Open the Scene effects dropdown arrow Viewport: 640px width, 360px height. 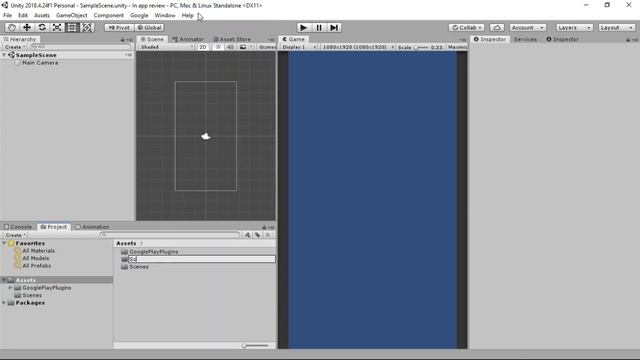[x=251, y=47]
